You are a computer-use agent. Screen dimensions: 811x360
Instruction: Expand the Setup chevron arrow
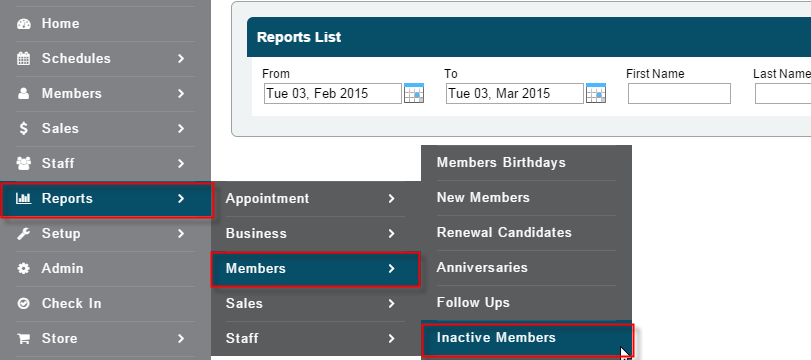(181, 233)
